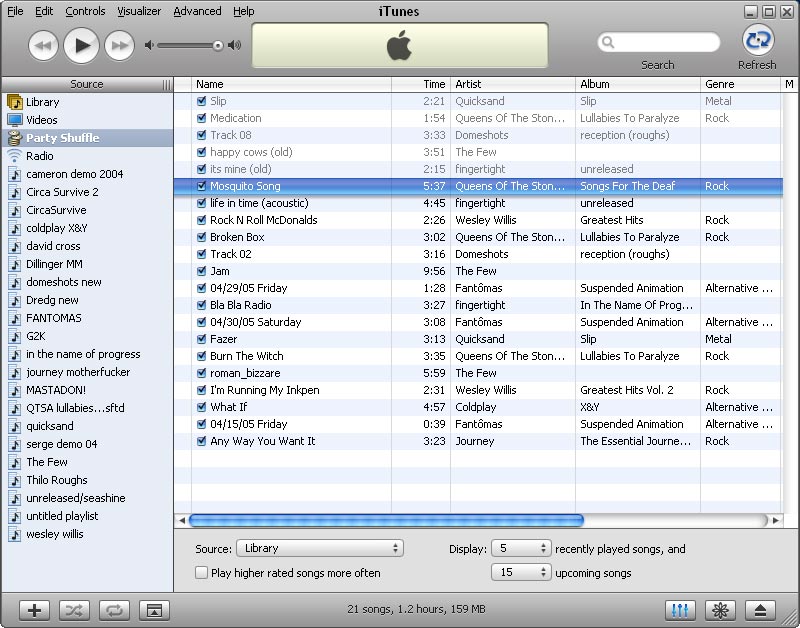Screen dimensions: 800x628
Task: Skip to the next track
Action: click(x=119, y=45)
